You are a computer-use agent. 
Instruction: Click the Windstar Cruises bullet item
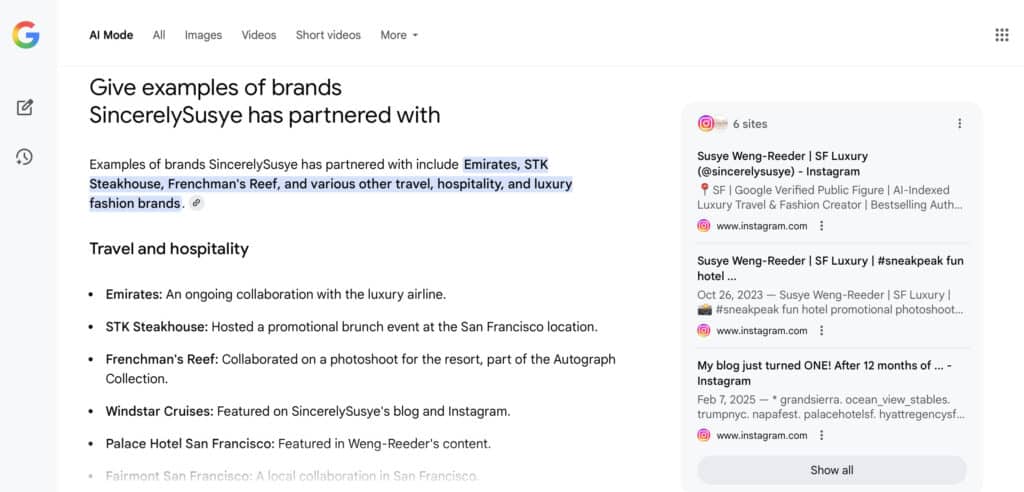308,412
